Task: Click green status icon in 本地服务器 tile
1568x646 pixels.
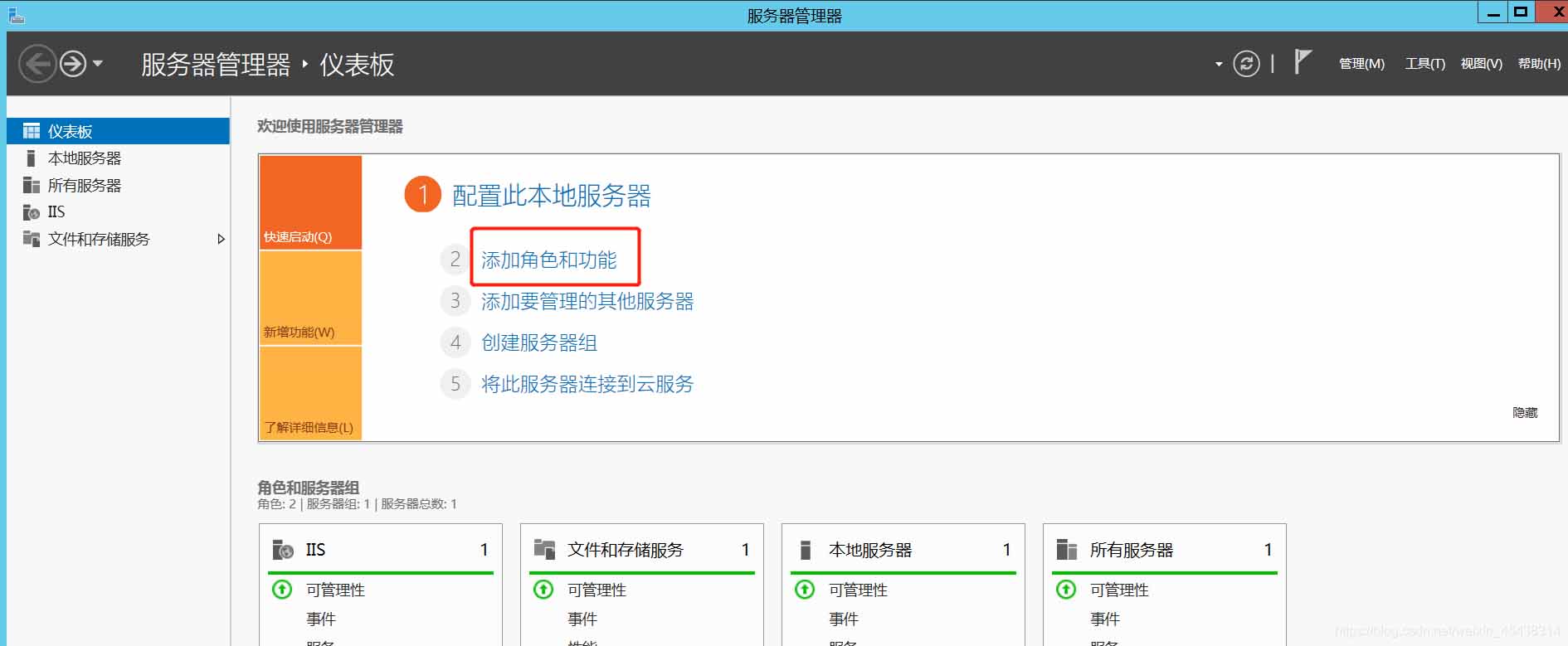Action: coord(805,590)
